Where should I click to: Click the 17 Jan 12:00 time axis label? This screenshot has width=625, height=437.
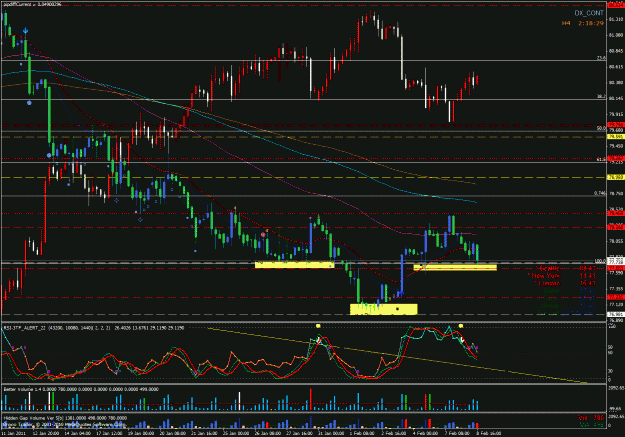click(x=109, y=433)
